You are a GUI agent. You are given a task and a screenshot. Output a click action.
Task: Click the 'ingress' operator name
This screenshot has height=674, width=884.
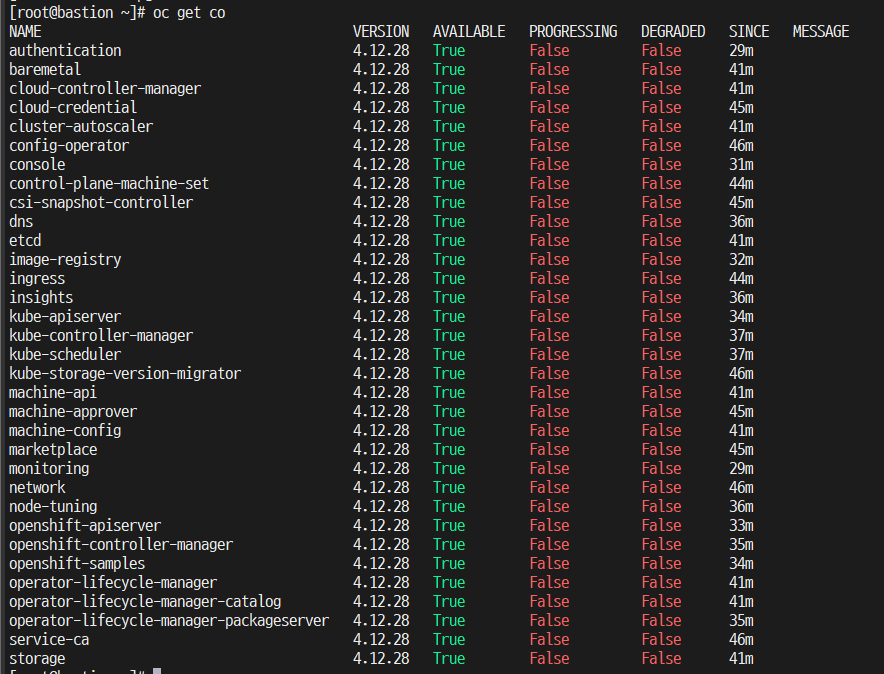click(37, 278)
